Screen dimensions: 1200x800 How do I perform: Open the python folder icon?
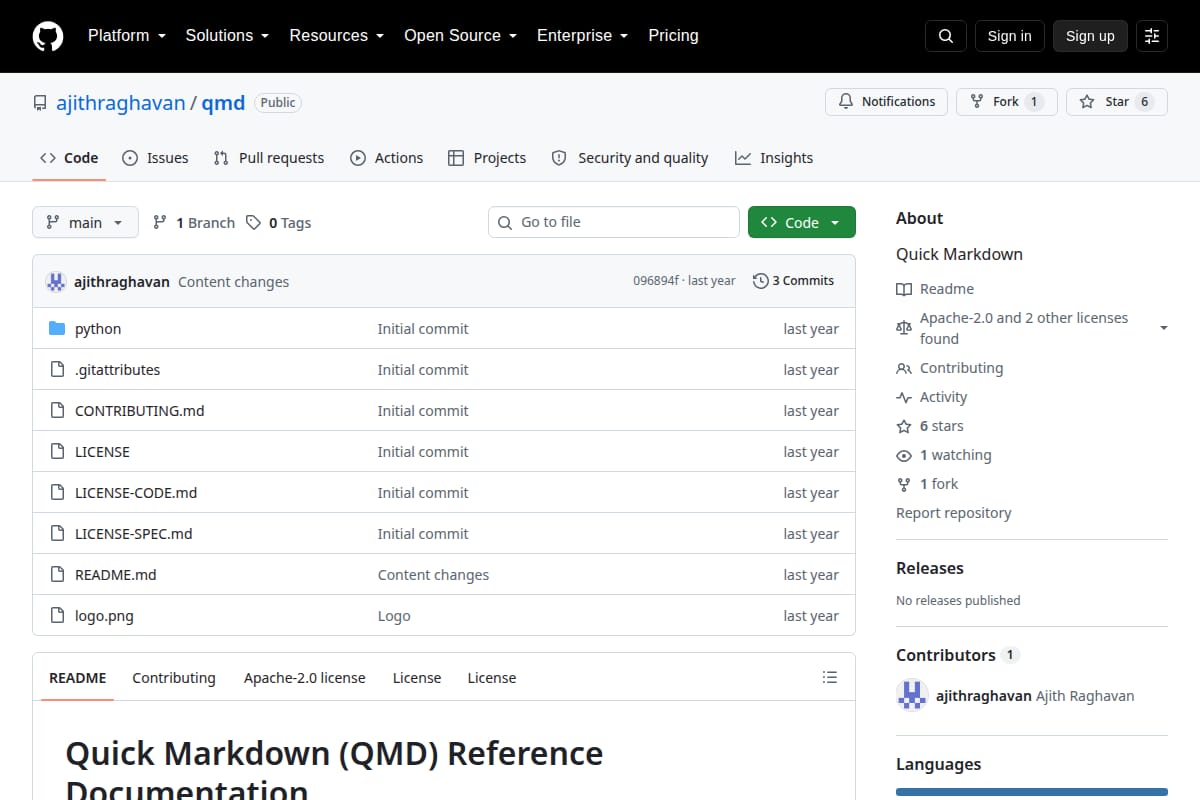click(x=57, y=329)
